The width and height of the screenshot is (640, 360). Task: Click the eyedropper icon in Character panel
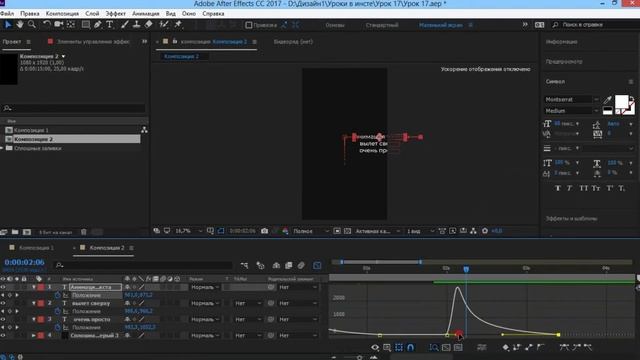click(x=608, y=100)
